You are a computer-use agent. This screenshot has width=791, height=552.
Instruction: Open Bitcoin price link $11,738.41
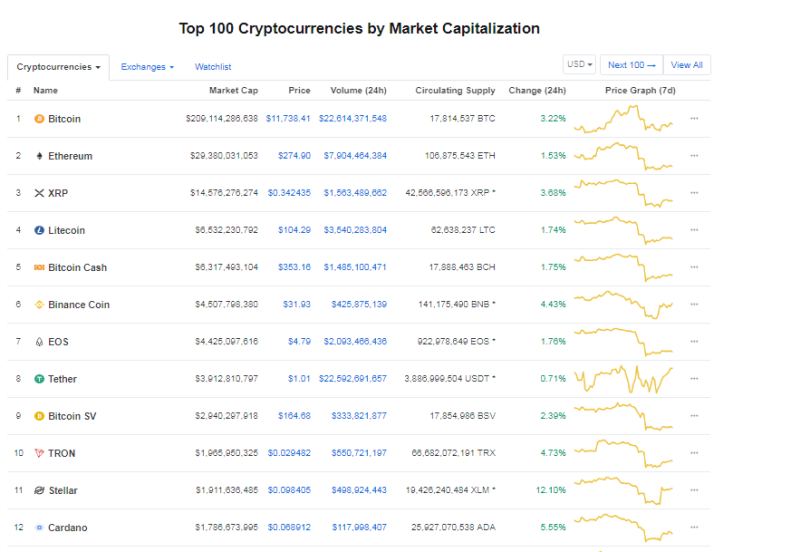(288, 119)
